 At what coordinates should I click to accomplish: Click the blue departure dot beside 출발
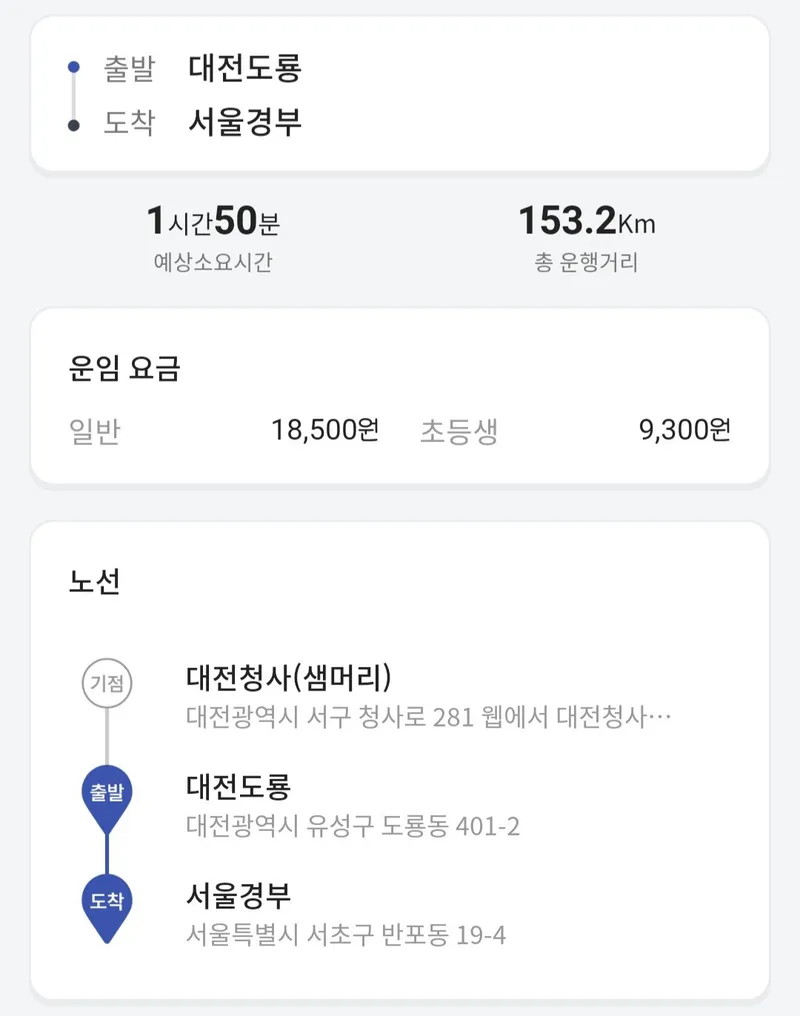(74, 67)
